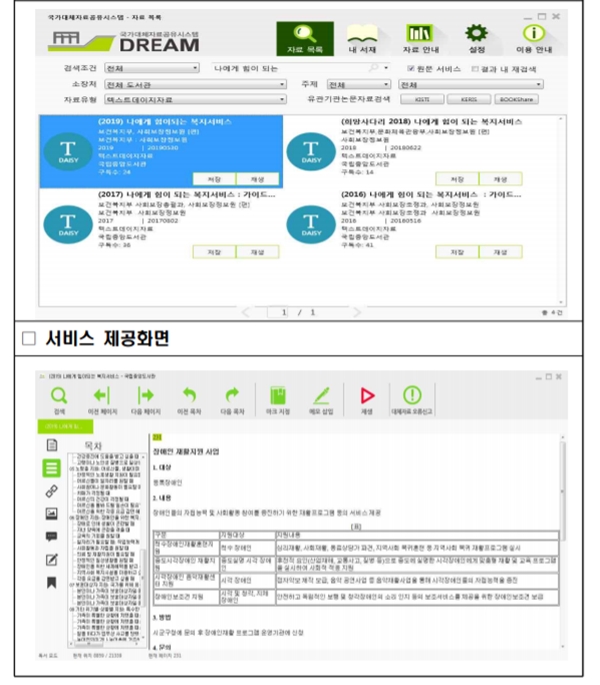Jump to 이전 목차 in the viewer
600x685 pixels.
tap(189, 400)
